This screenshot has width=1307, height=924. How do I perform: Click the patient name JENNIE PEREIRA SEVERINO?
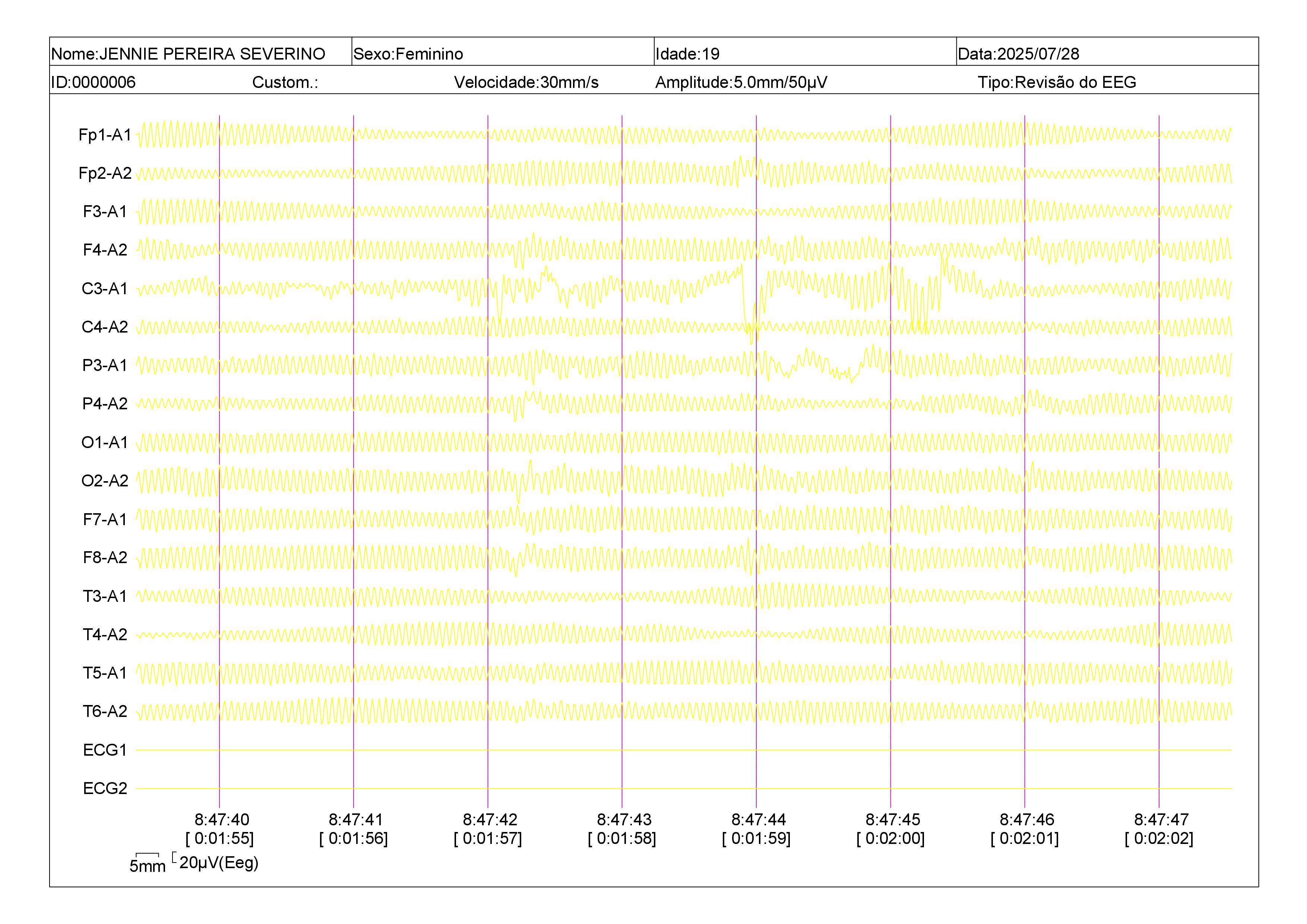click(212, 54)
